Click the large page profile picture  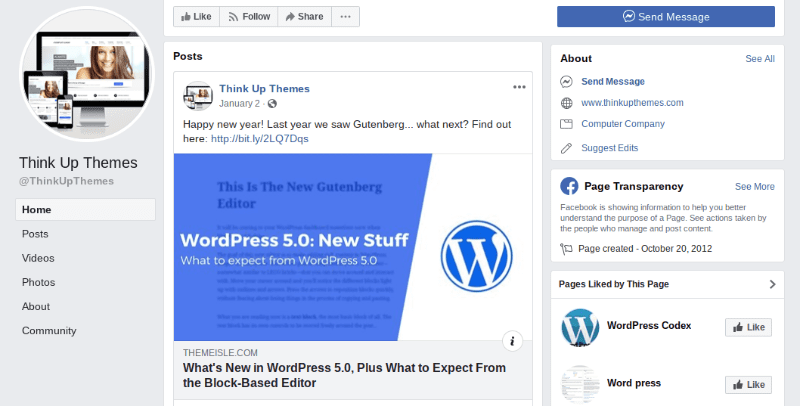[x=87, y=74]
